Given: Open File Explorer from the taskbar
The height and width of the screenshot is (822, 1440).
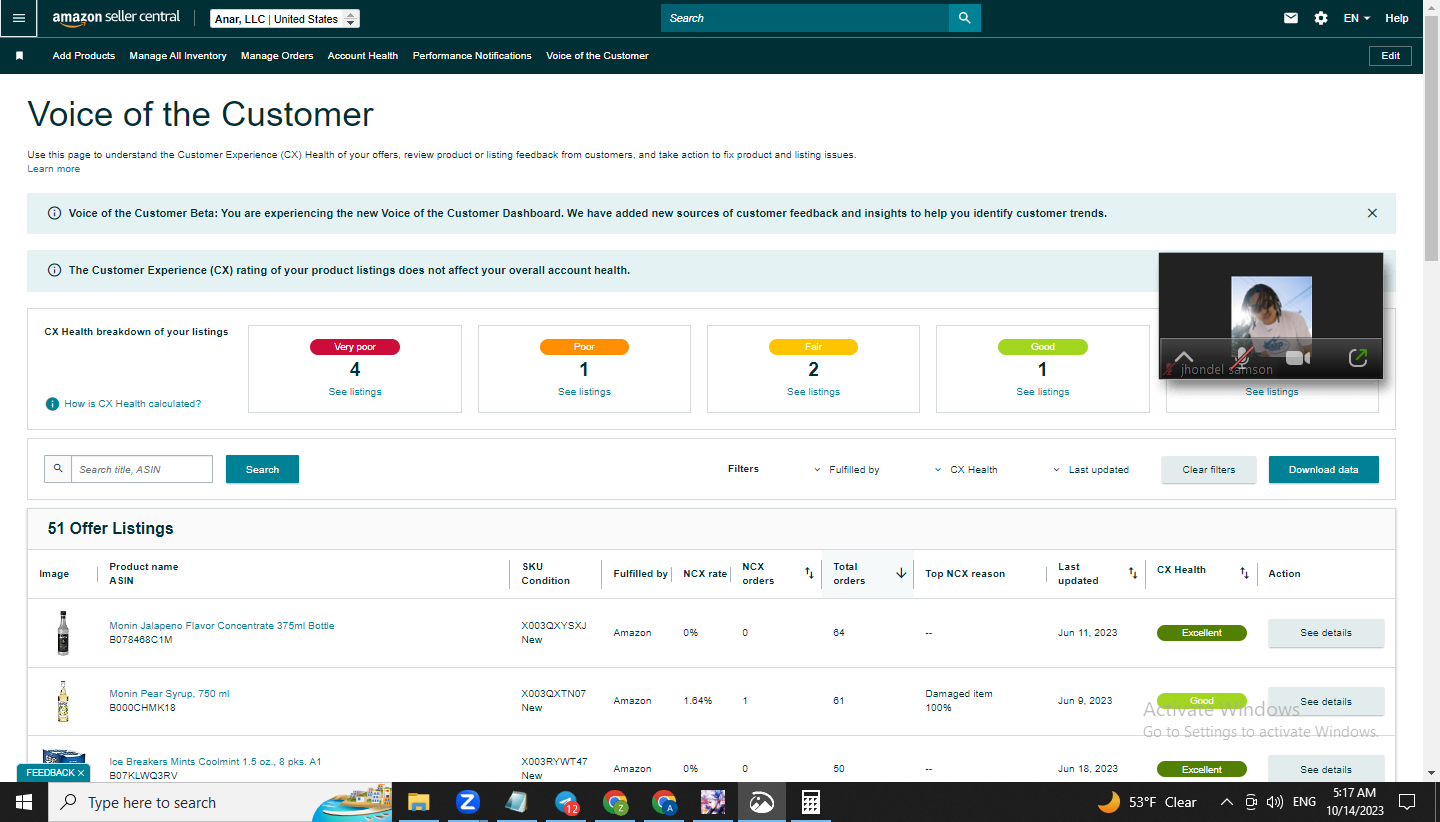Looking at the screenshot, I should (x=418, y=802).
